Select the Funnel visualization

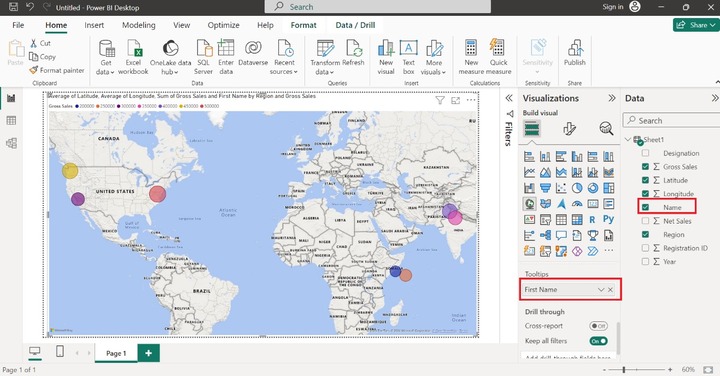(545, 188)
